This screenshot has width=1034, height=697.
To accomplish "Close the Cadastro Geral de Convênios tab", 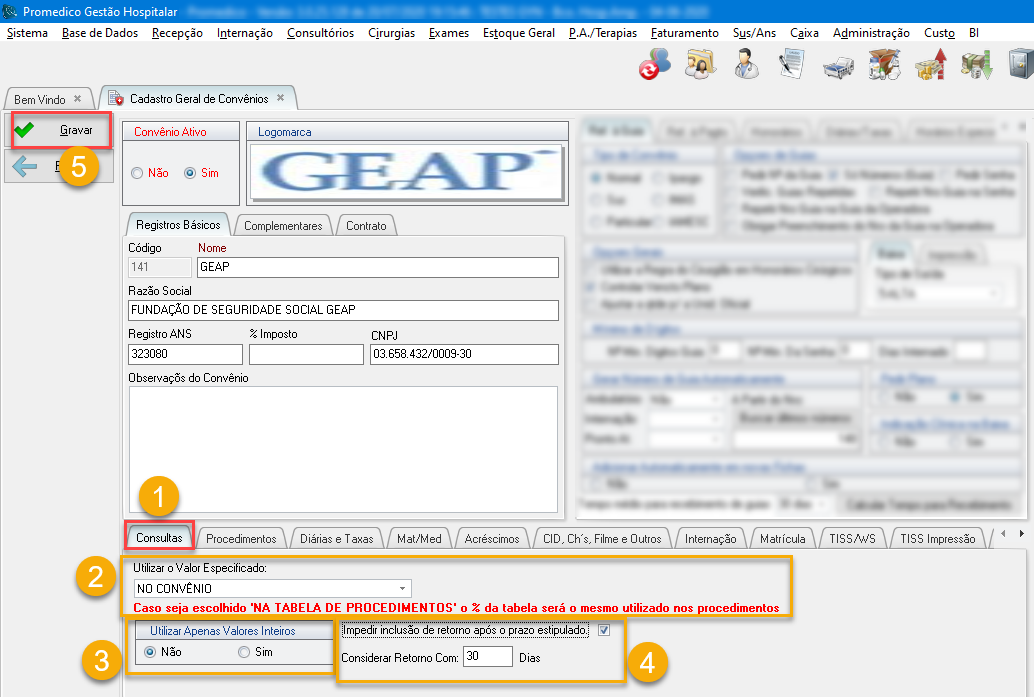I will pos(281,98).
